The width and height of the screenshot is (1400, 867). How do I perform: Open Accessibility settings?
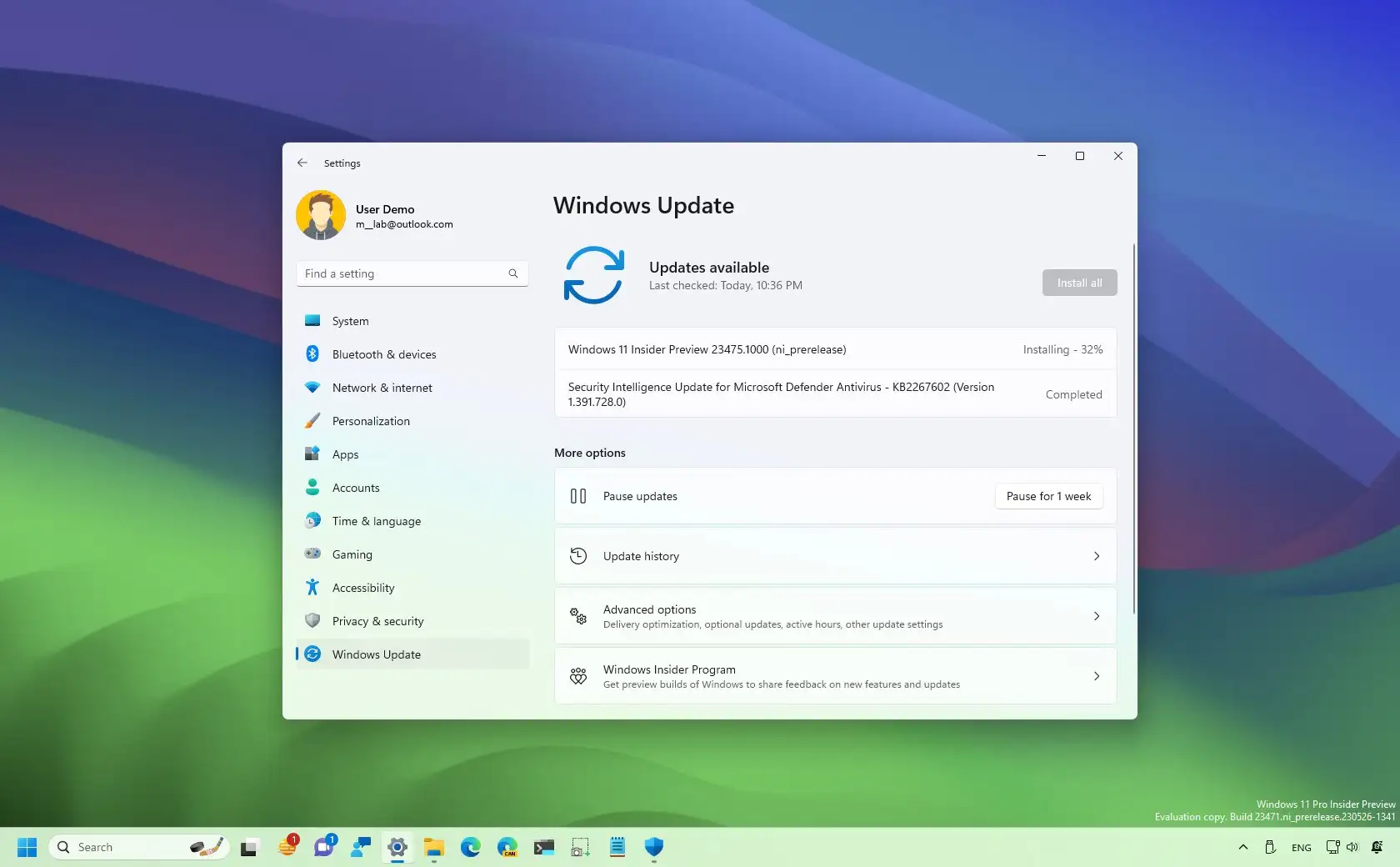pyautogui.click(x=362, y=588)
